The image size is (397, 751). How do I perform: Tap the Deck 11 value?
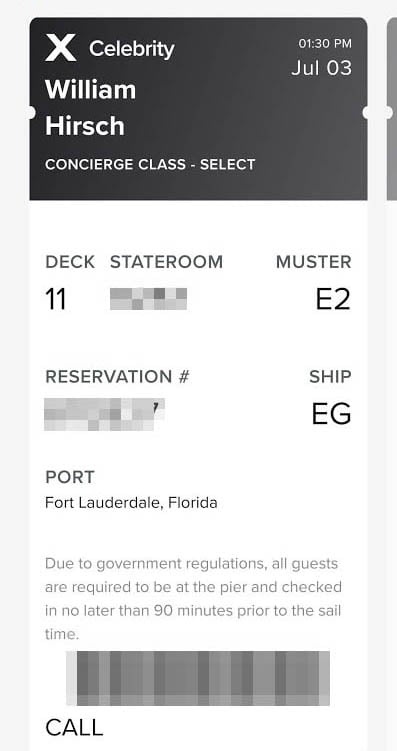tap(56, 299)
